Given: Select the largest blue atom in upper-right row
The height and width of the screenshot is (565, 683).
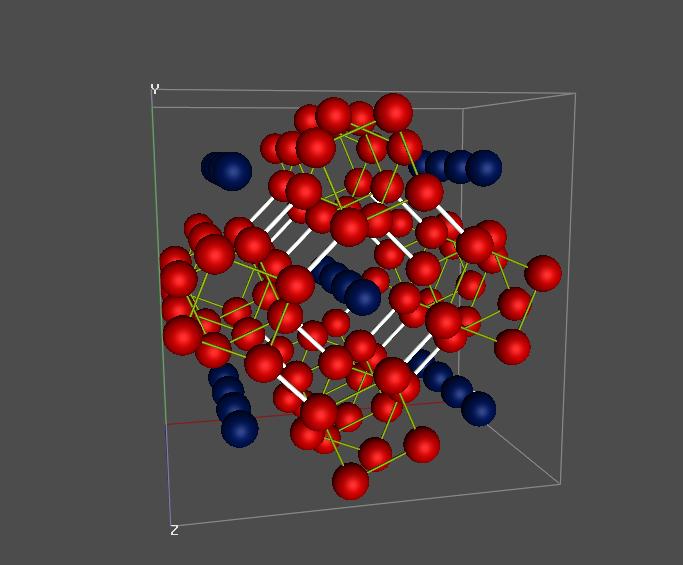Looking at the screenshot, I should 484,168.
